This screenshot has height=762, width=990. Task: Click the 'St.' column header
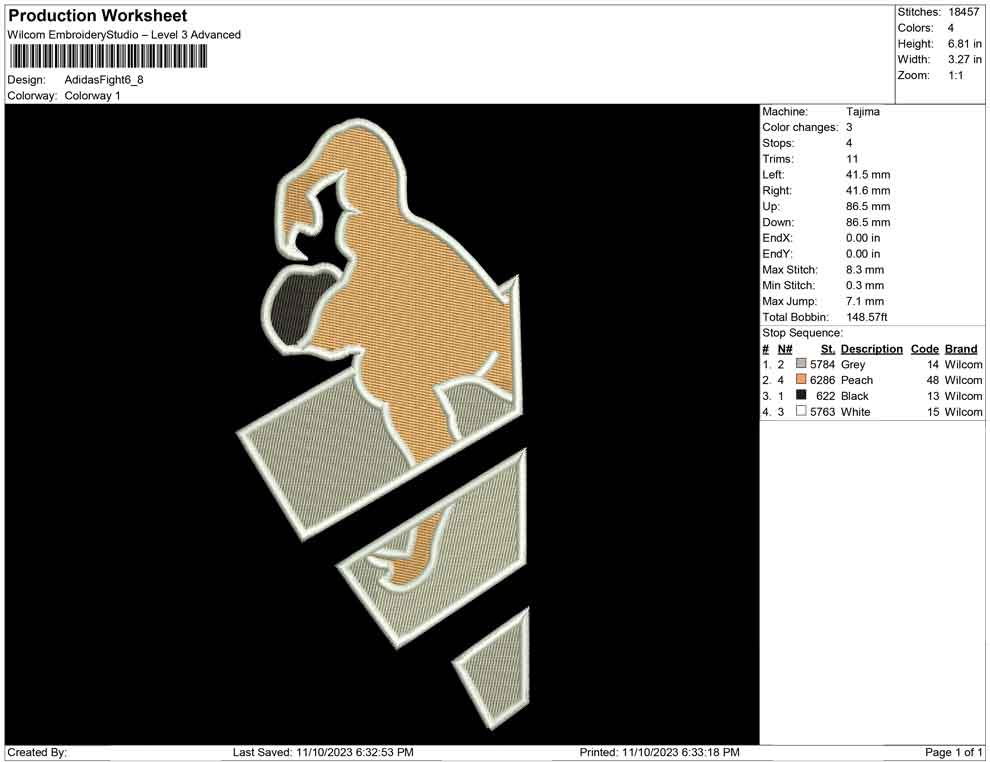click(x=828, y=349)
